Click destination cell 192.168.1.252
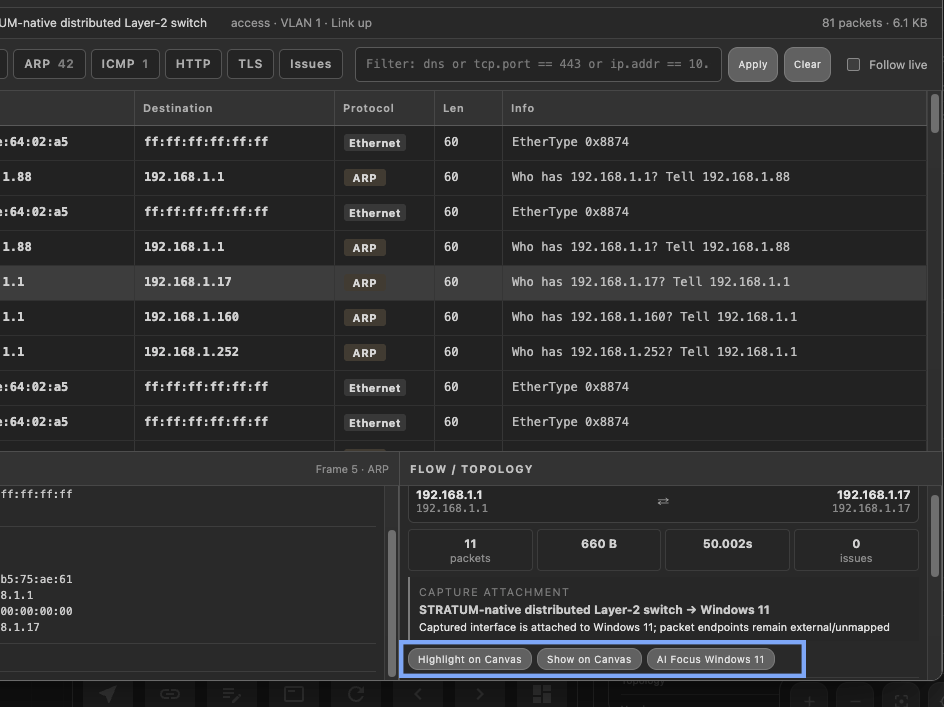The height and width of the screenshot is (707, 944). pos(191,352)
